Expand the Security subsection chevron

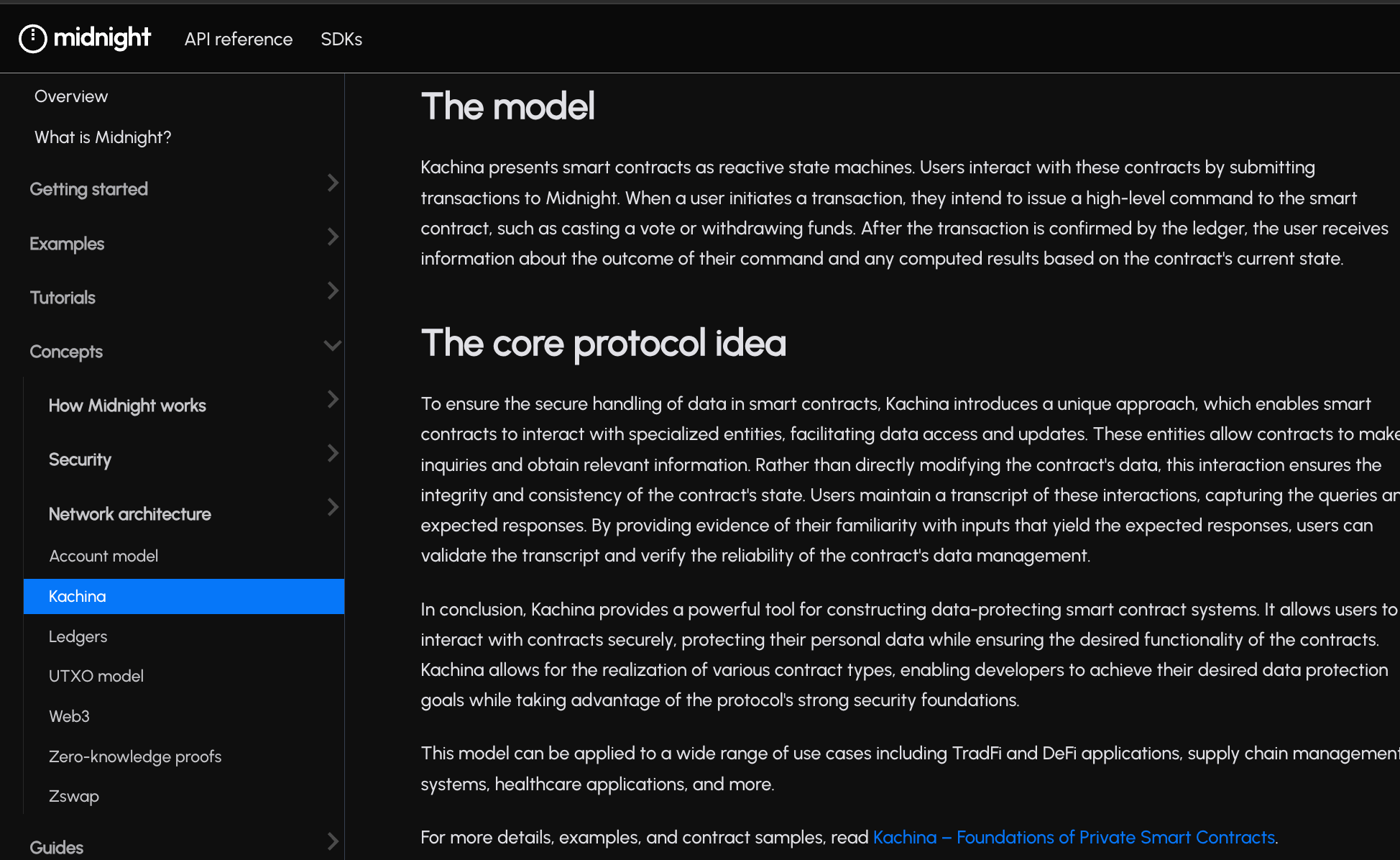tap(332, 454)
